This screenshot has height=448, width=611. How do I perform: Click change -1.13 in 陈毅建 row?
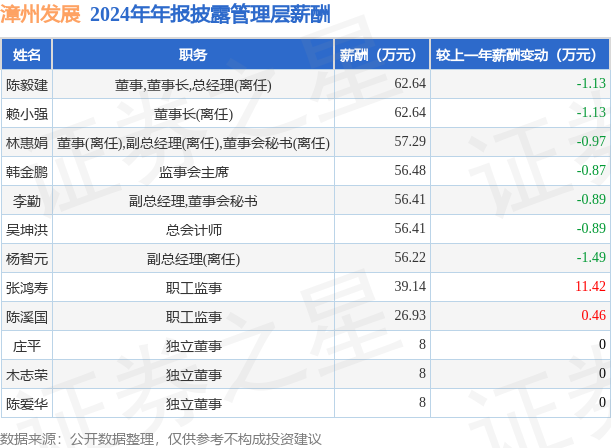(x=591, y=83)
